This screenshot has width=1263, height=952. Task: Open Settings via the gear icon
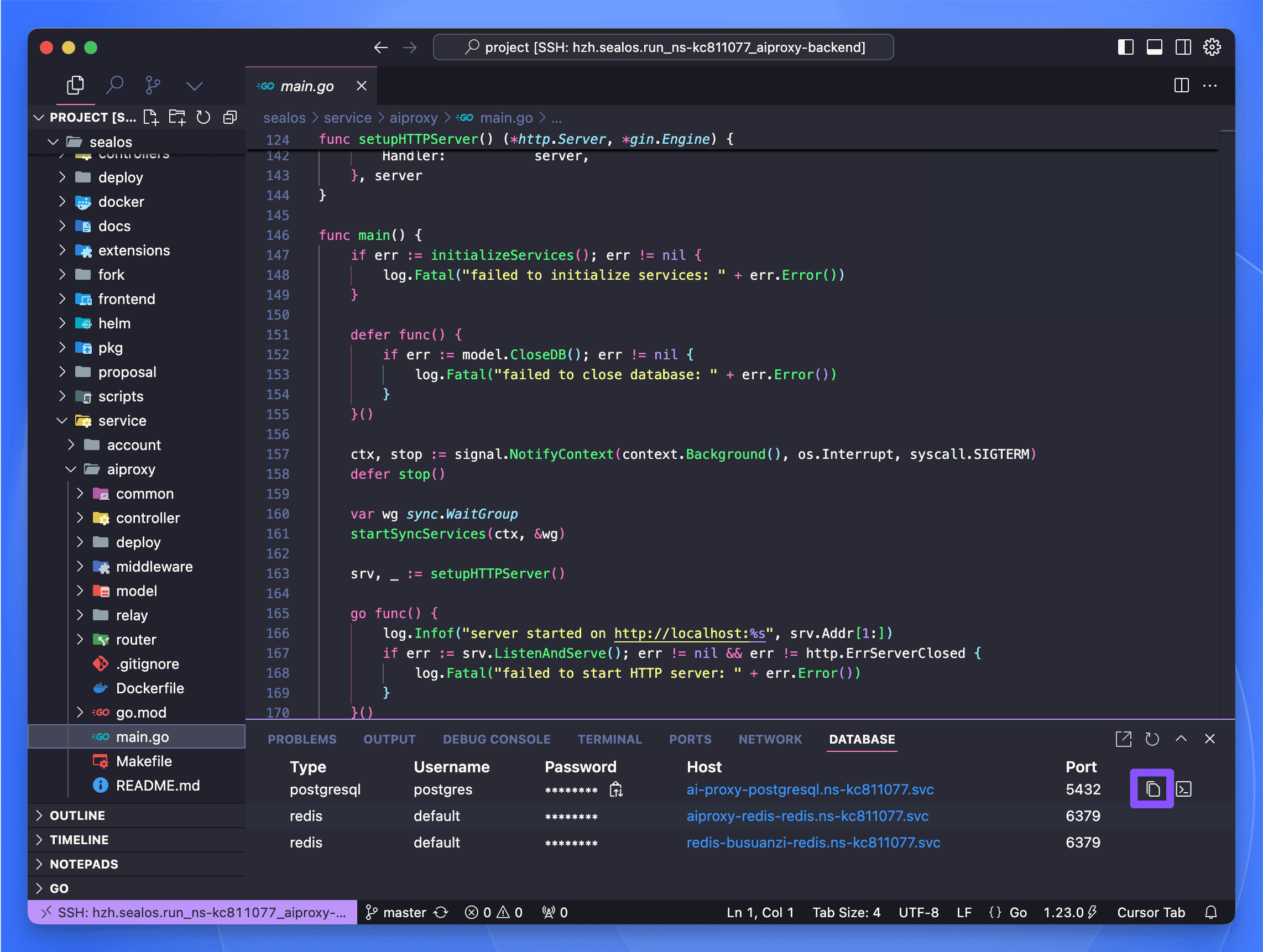click(x=1212, y=48)
